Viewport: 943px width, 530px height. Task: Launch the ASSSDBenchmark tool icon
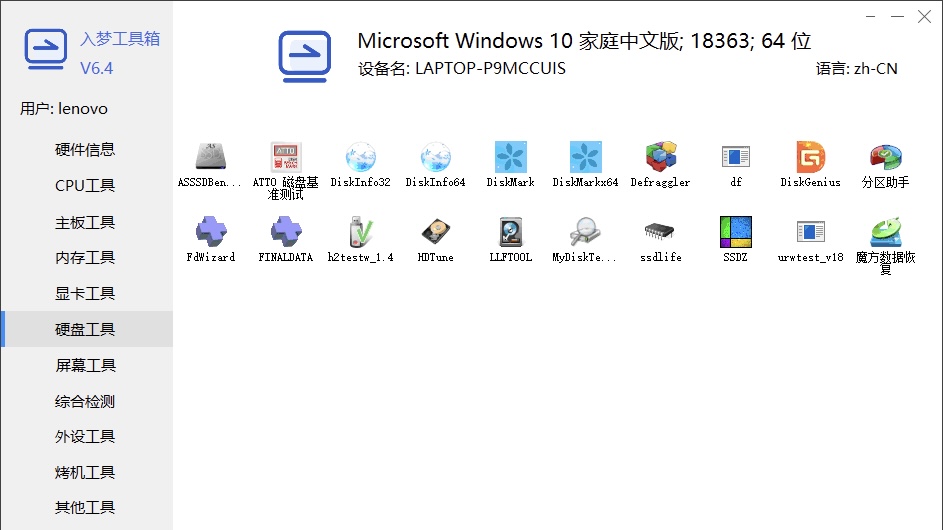(210, 157)
